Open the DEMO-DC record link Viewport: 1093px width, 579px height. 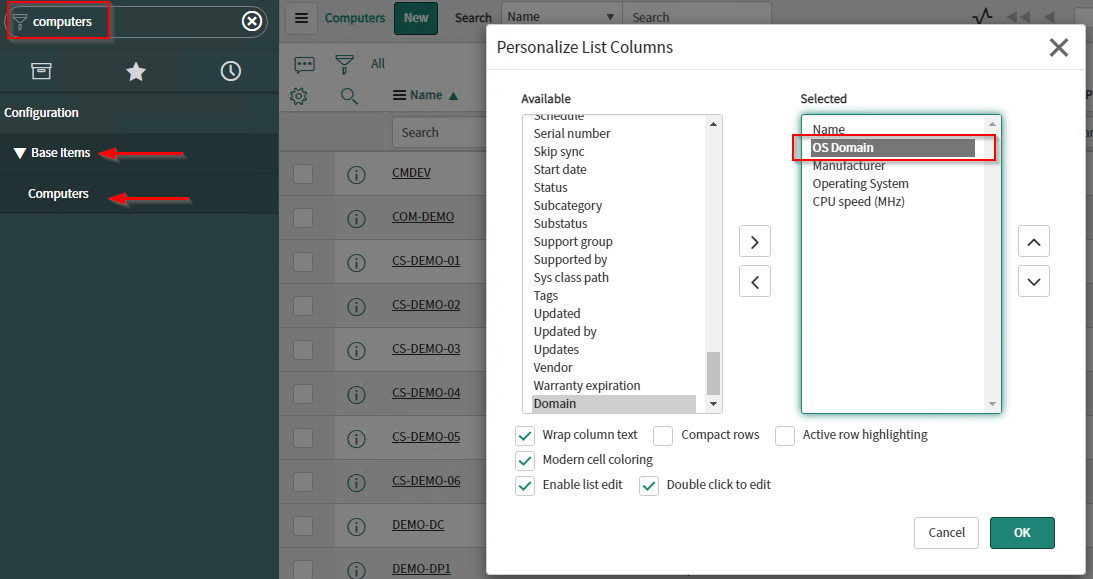point(418,525)
